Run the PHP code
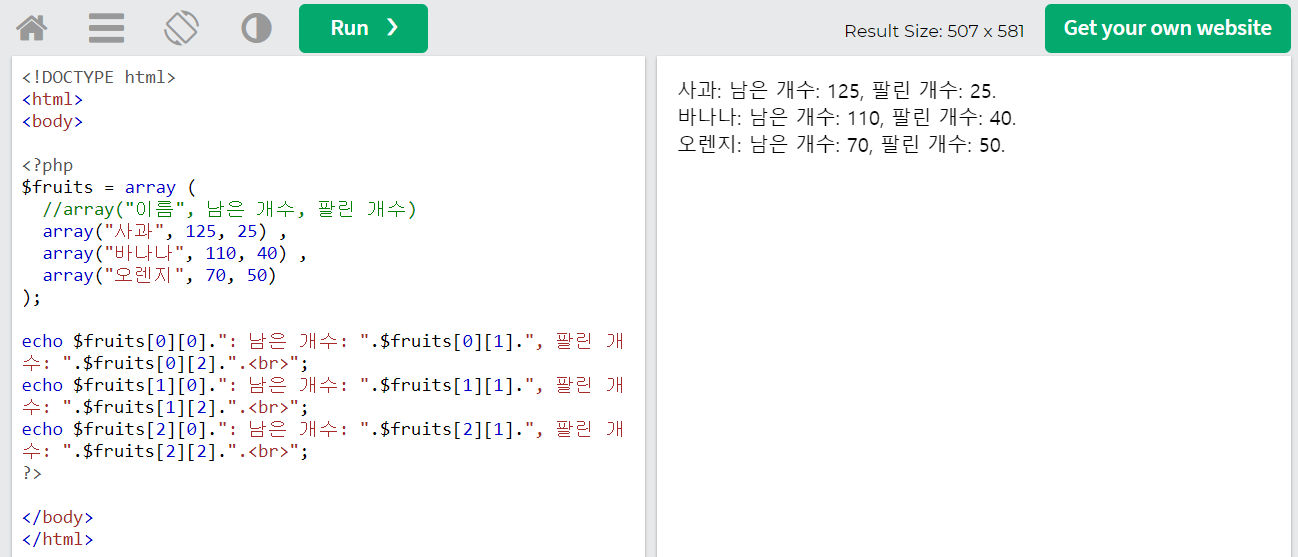The width and height of the screenshot is (1298, 557). click(x=363, y=28)
